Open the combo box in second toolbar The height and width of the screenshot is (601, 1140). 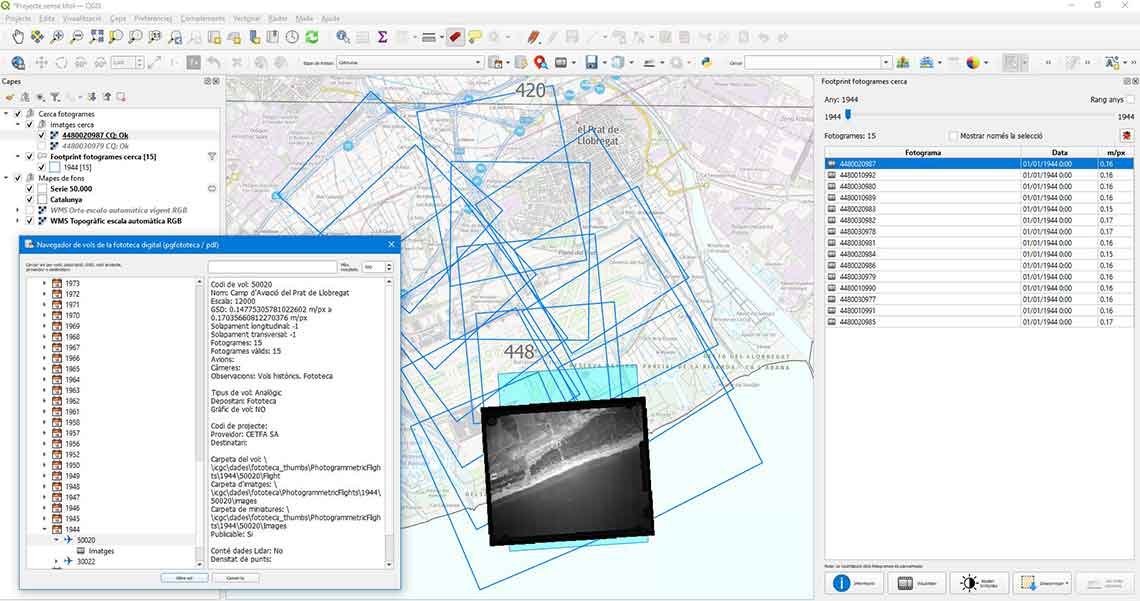tap(410, 63)
